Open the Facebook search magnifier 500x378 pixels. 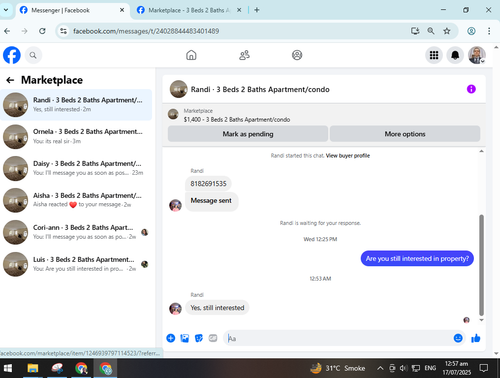click(33, 55)
